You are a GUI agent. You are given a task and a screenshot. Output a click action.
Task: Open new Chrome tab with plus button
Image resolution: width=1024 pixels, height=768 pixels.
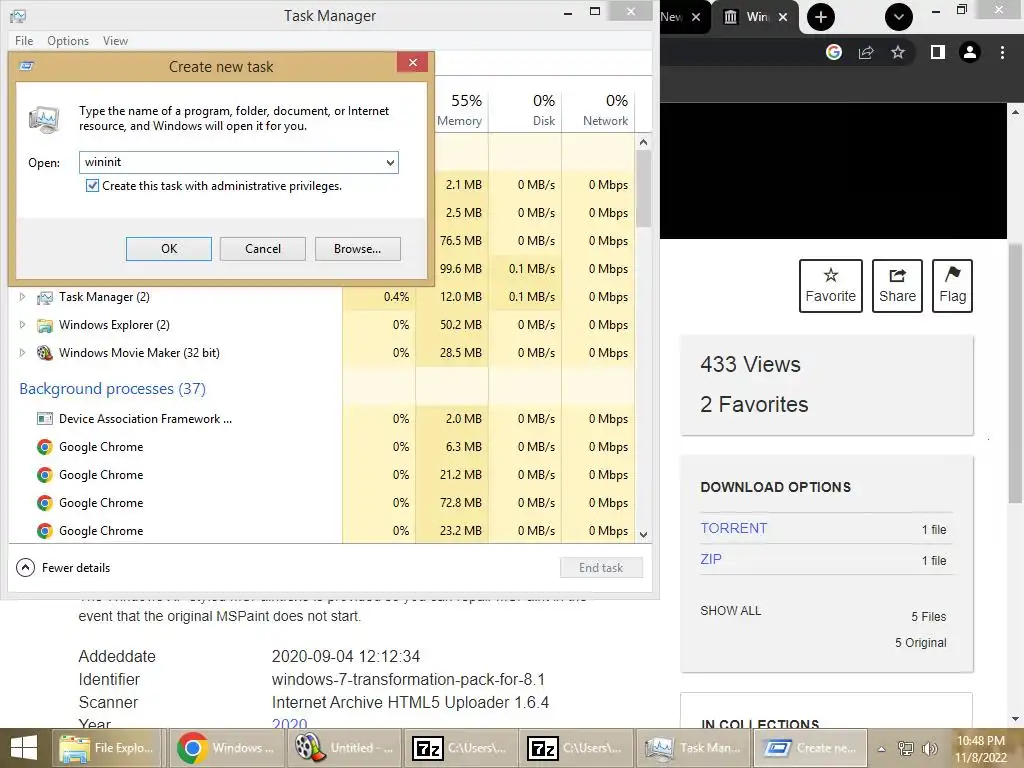pos(821,17)
